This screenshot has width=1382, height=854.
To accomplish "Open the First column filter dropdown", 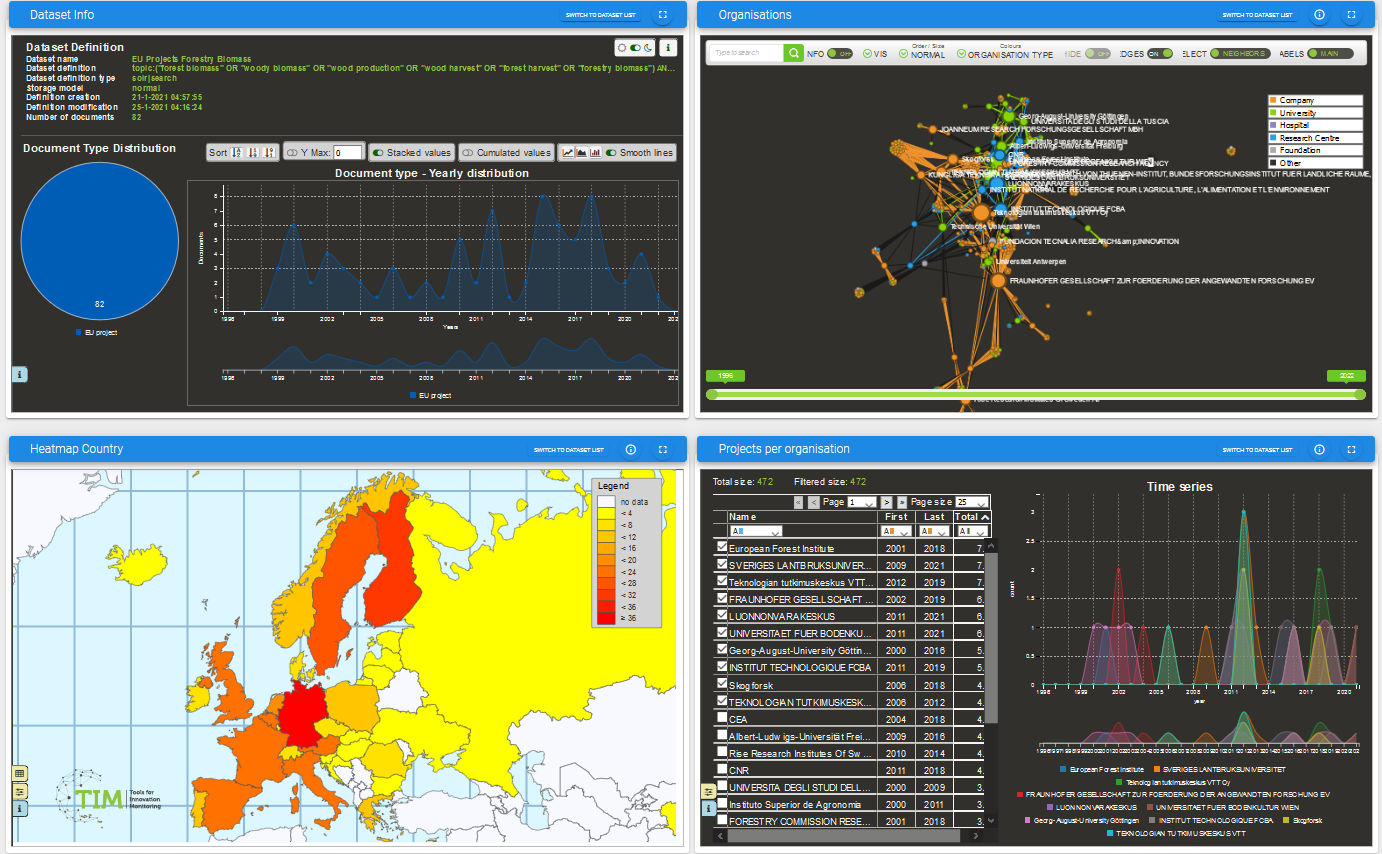I will (895, 532).
